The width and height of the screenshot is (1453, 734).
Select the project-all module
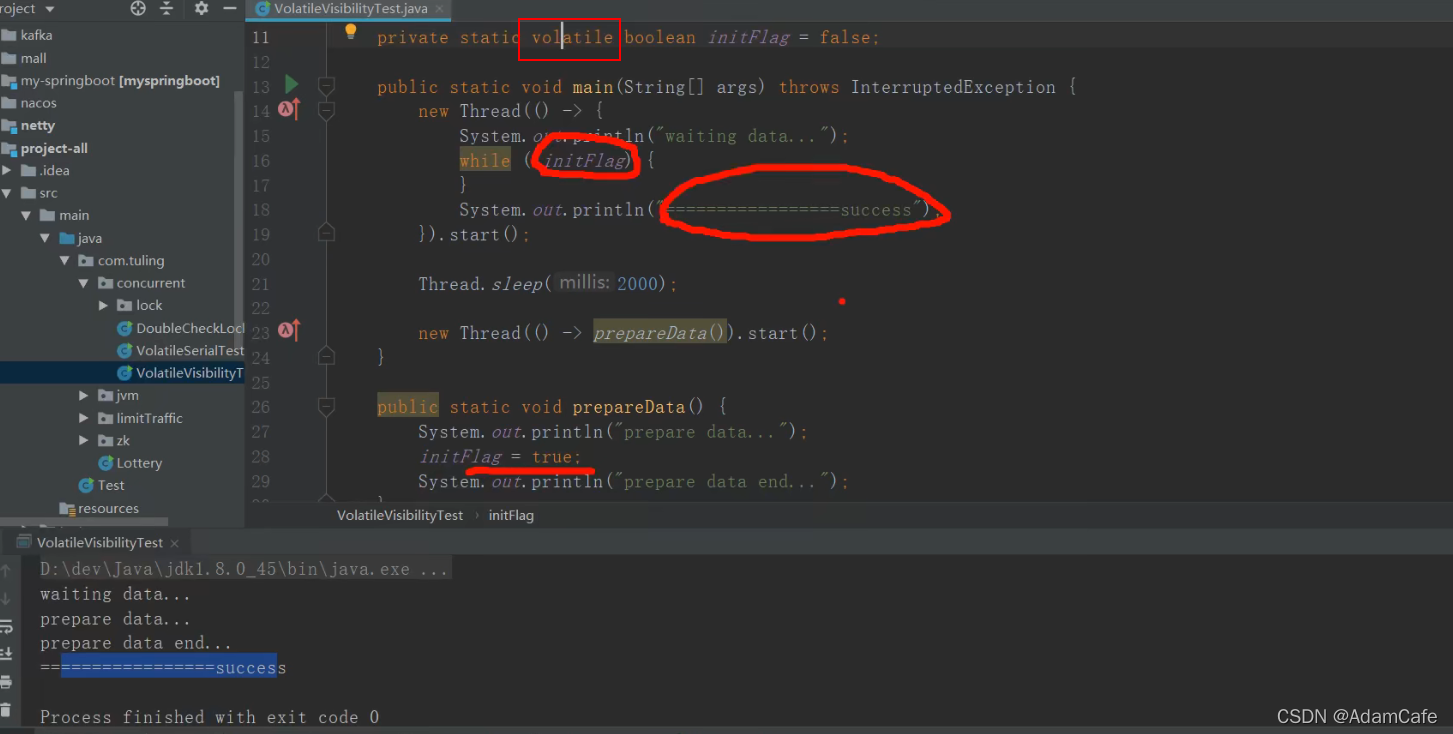tap(45, 148)
